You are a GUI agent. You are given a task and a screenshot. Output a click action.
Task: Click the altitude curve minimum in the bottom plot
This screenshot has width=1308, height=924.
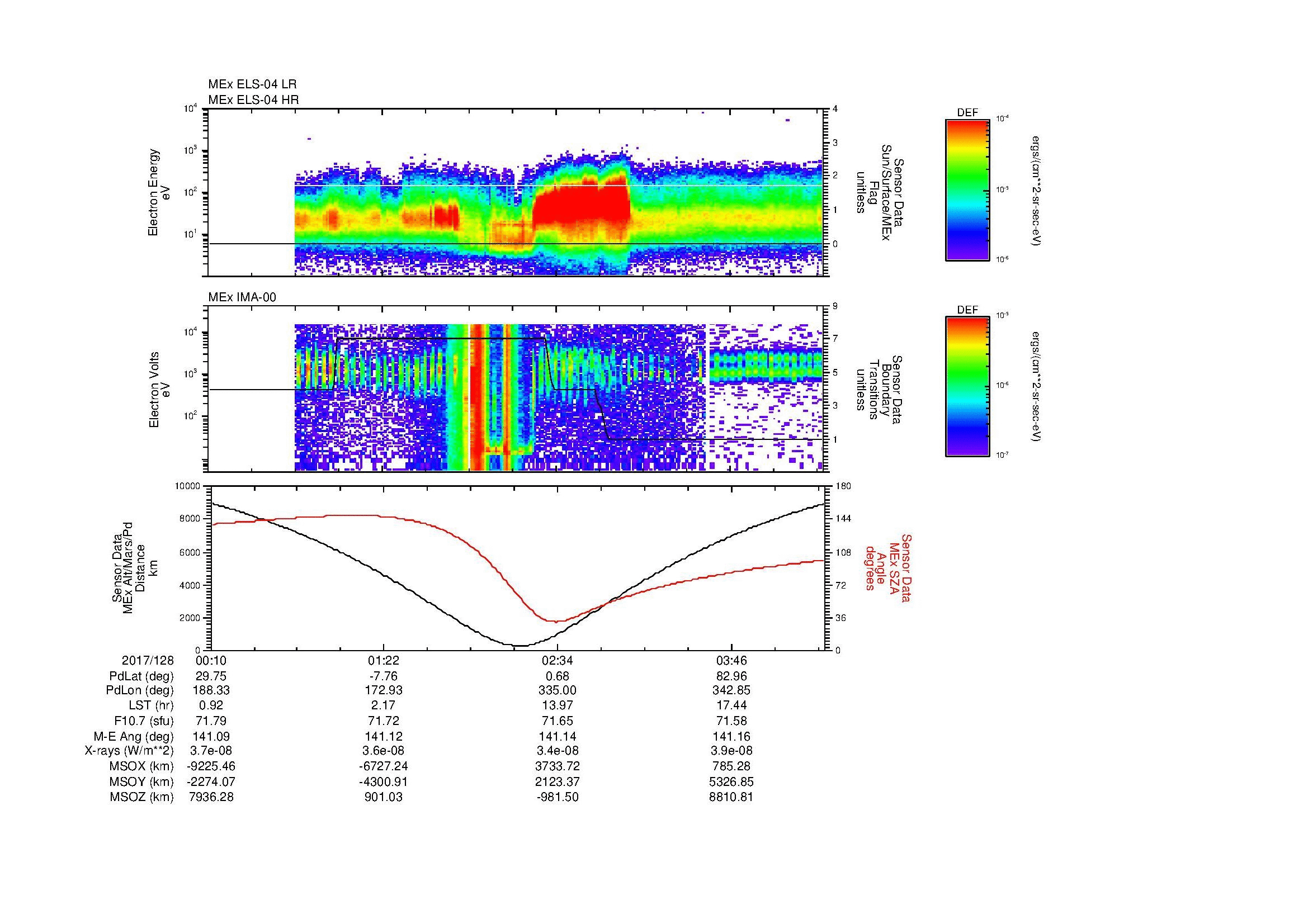[x=521, y=646]
